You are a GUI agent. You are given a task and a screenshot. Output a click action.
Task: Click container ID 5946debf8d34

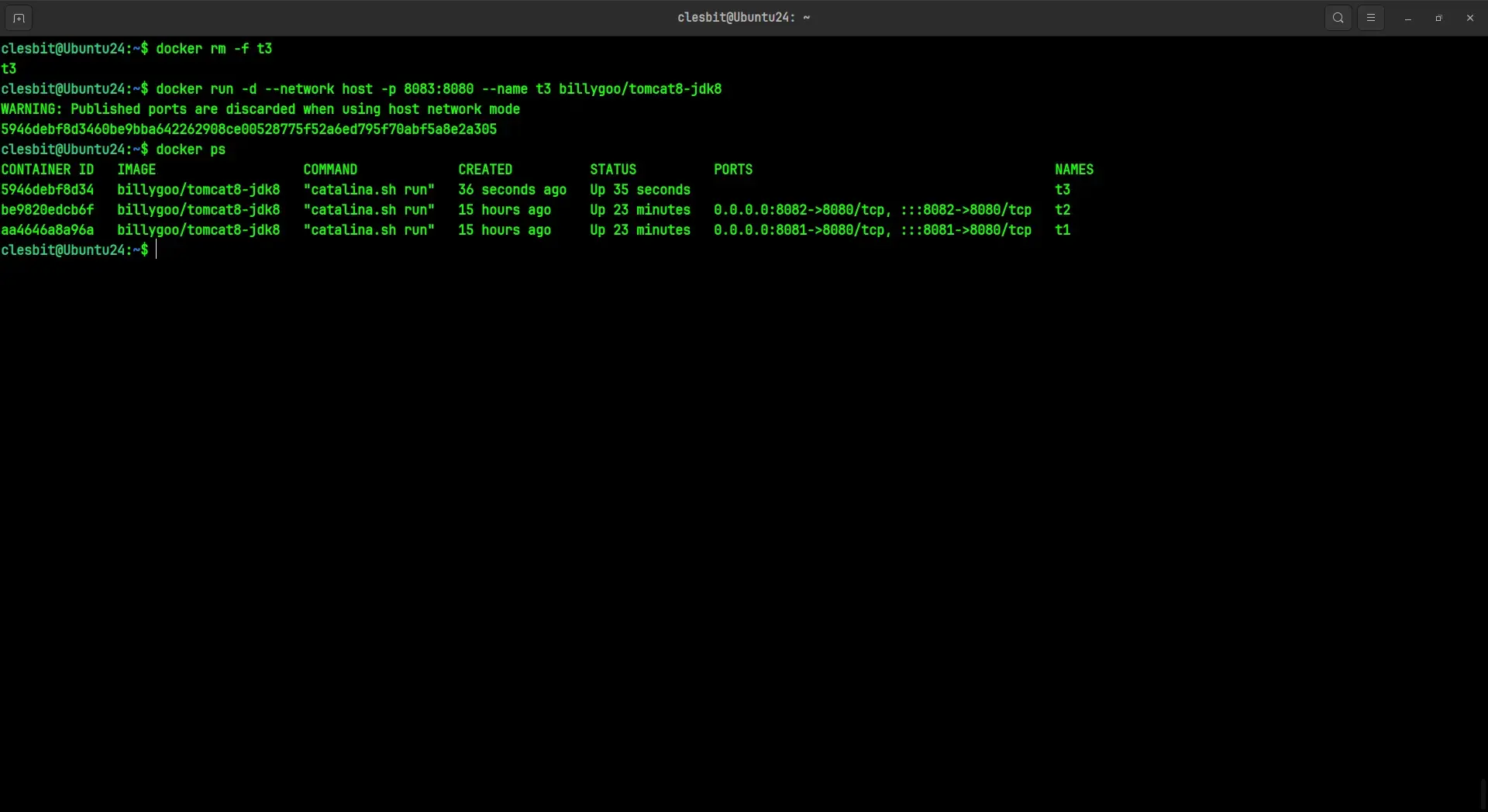[x=47, y=190]
